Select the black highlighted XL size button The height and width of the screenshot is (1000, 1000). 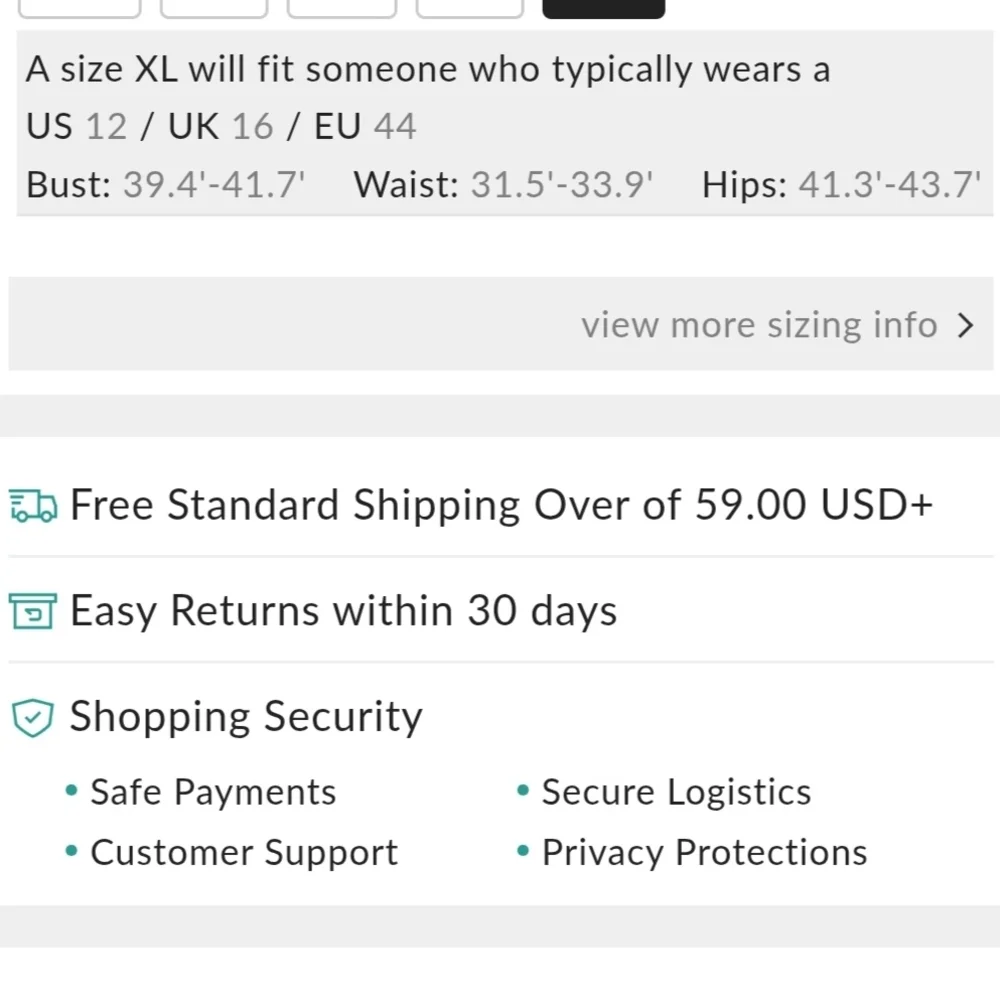(603, 9)
